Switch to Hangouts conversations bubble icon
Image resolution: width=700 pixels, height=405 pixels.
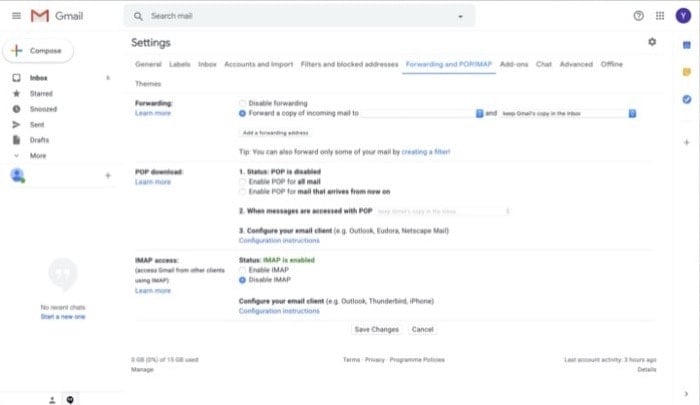(70, 400)
